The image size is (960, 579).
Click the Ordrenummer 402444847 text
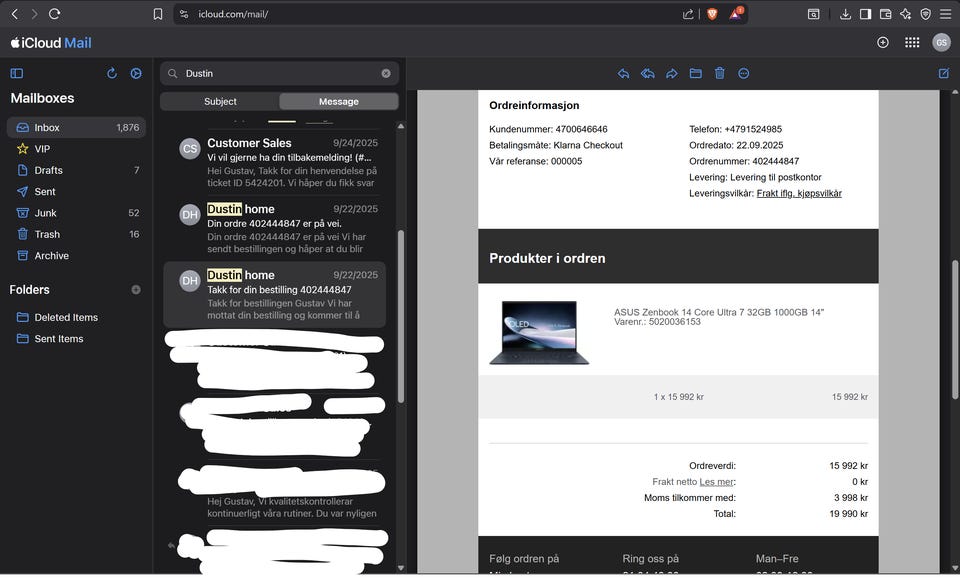pyautogui.click(x=744, y=162)
